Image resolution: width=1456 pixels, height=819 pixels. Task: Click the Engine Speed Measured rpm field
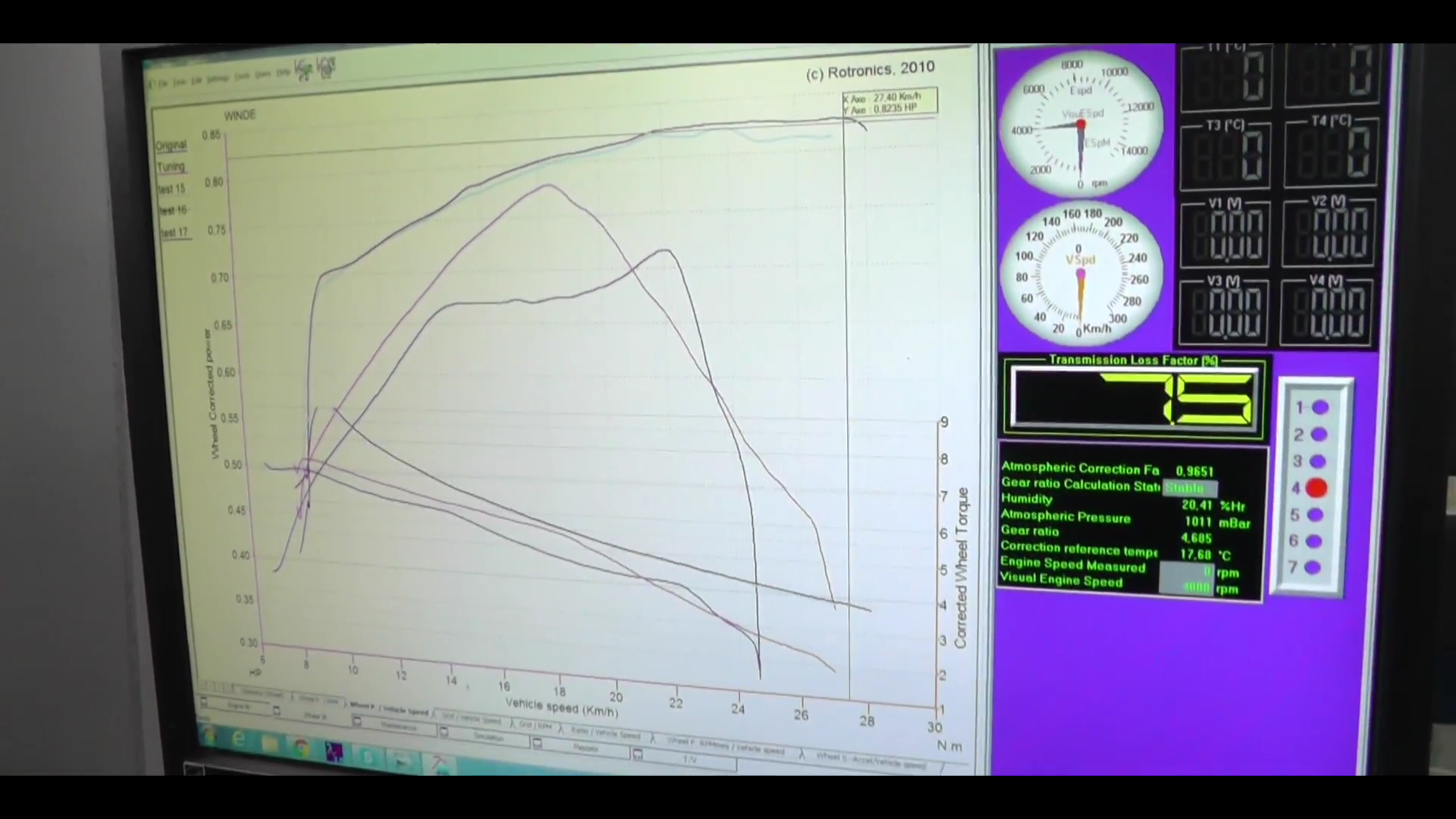1186,572
